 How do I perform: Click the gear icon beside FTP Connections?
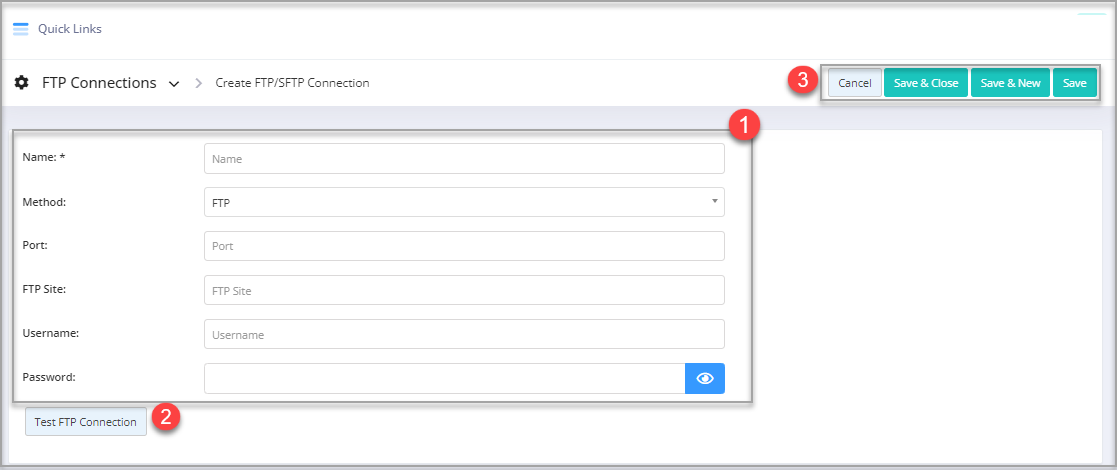click(21, 83)
